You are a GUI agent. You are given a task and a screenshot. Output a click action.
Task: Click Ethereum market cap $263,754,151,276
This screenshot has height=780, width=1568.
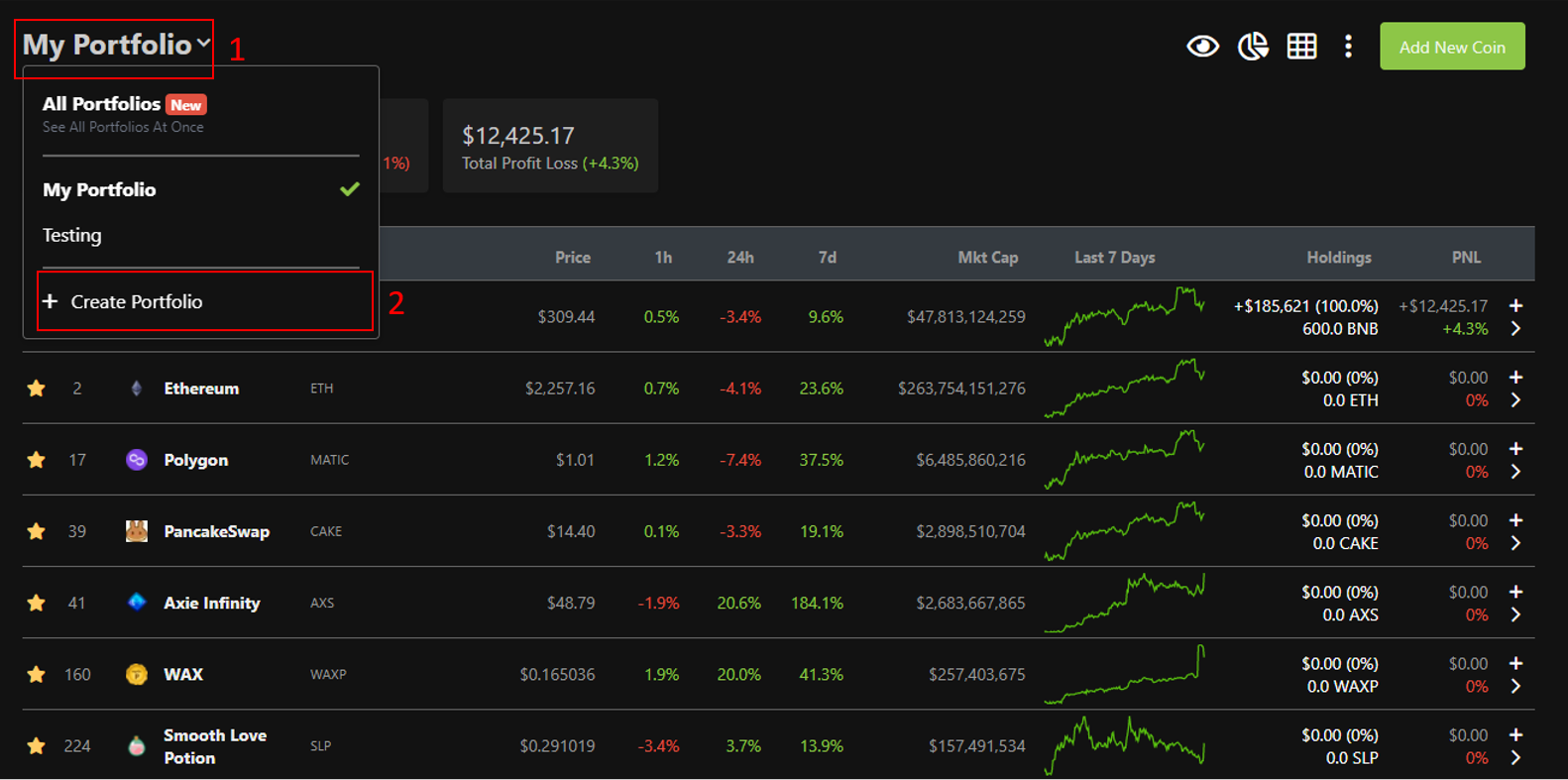961,389
